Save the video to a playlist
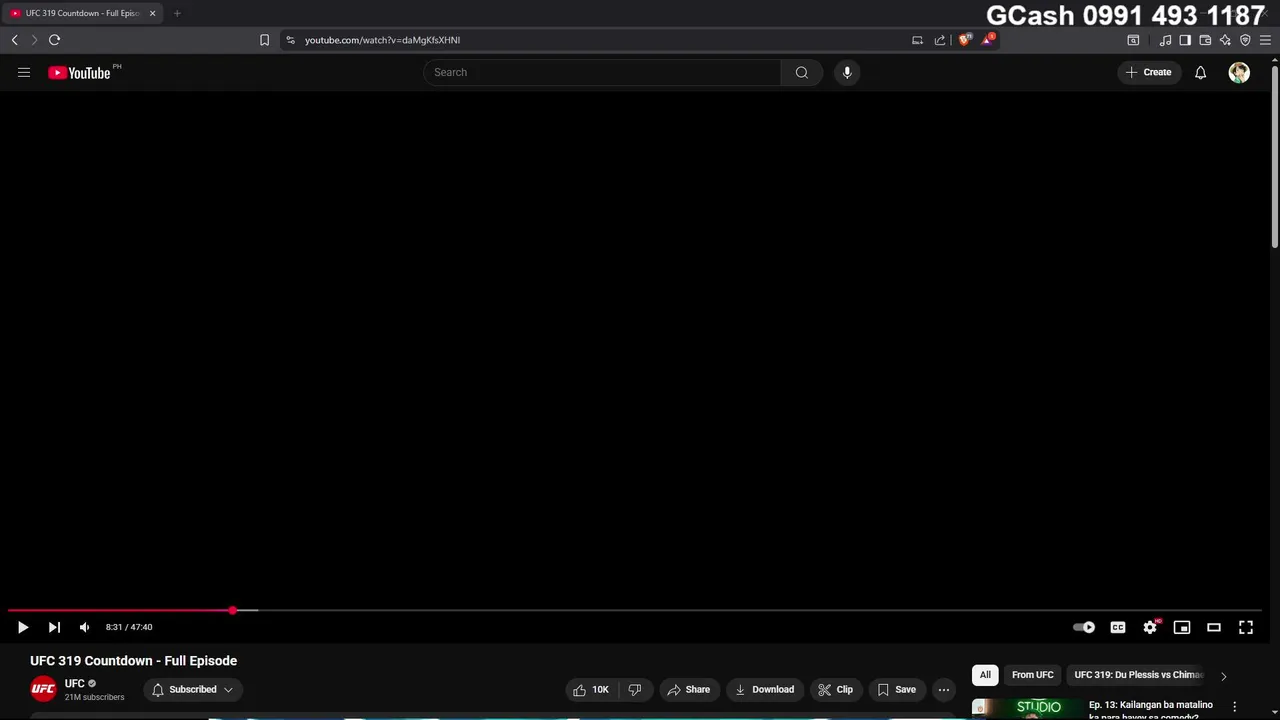The image size is (1280, 720). click(896, 689)
